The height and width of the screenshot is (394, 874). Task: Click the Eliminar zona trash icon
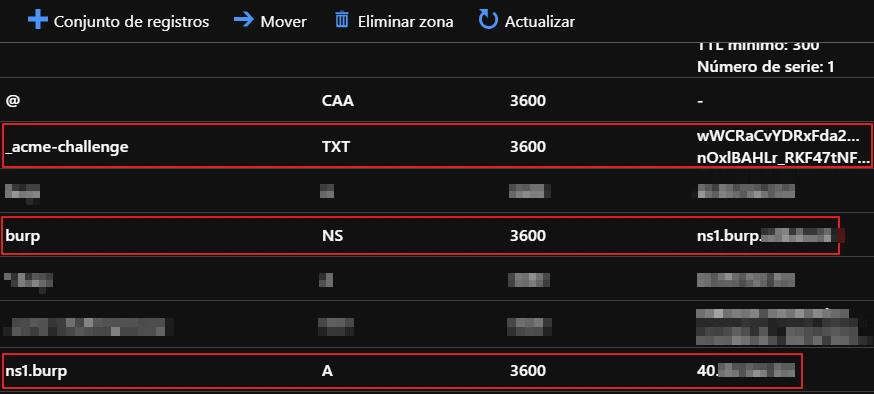point(342,21)
